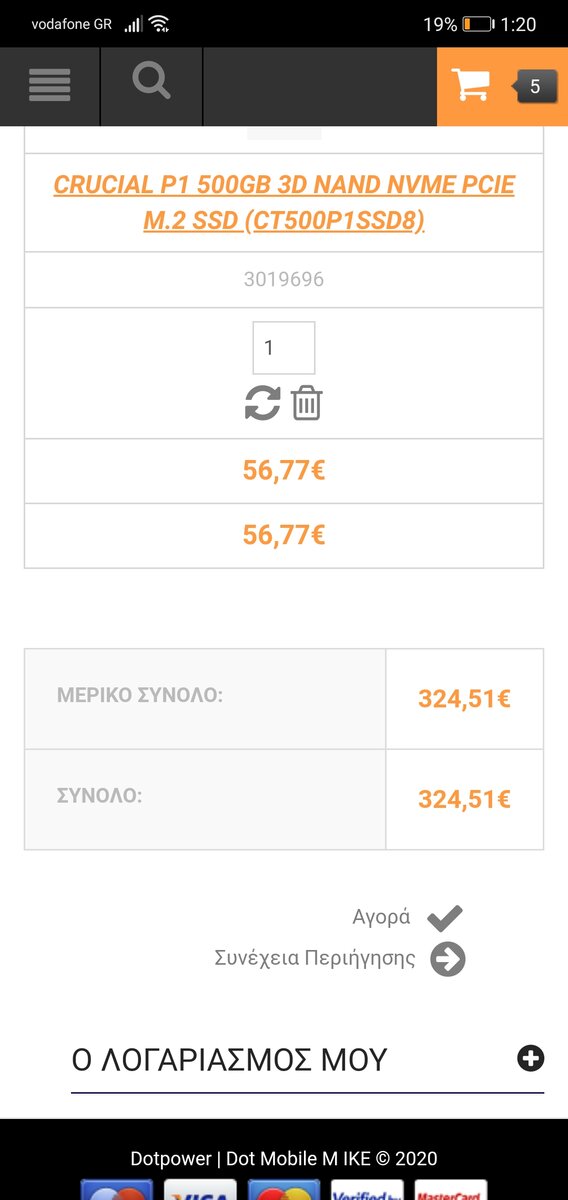
Task: Focus the quantity input field
Action: [284, 348]
